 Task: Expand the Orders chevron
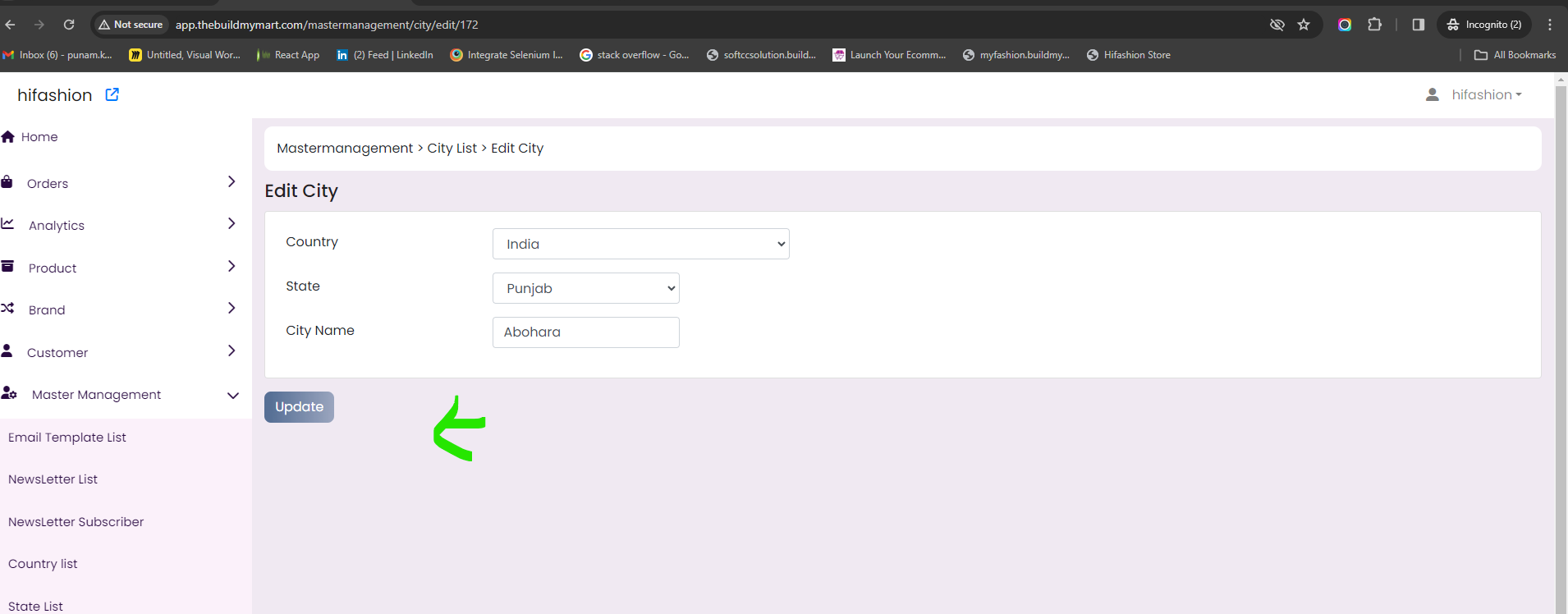point(232,181)
